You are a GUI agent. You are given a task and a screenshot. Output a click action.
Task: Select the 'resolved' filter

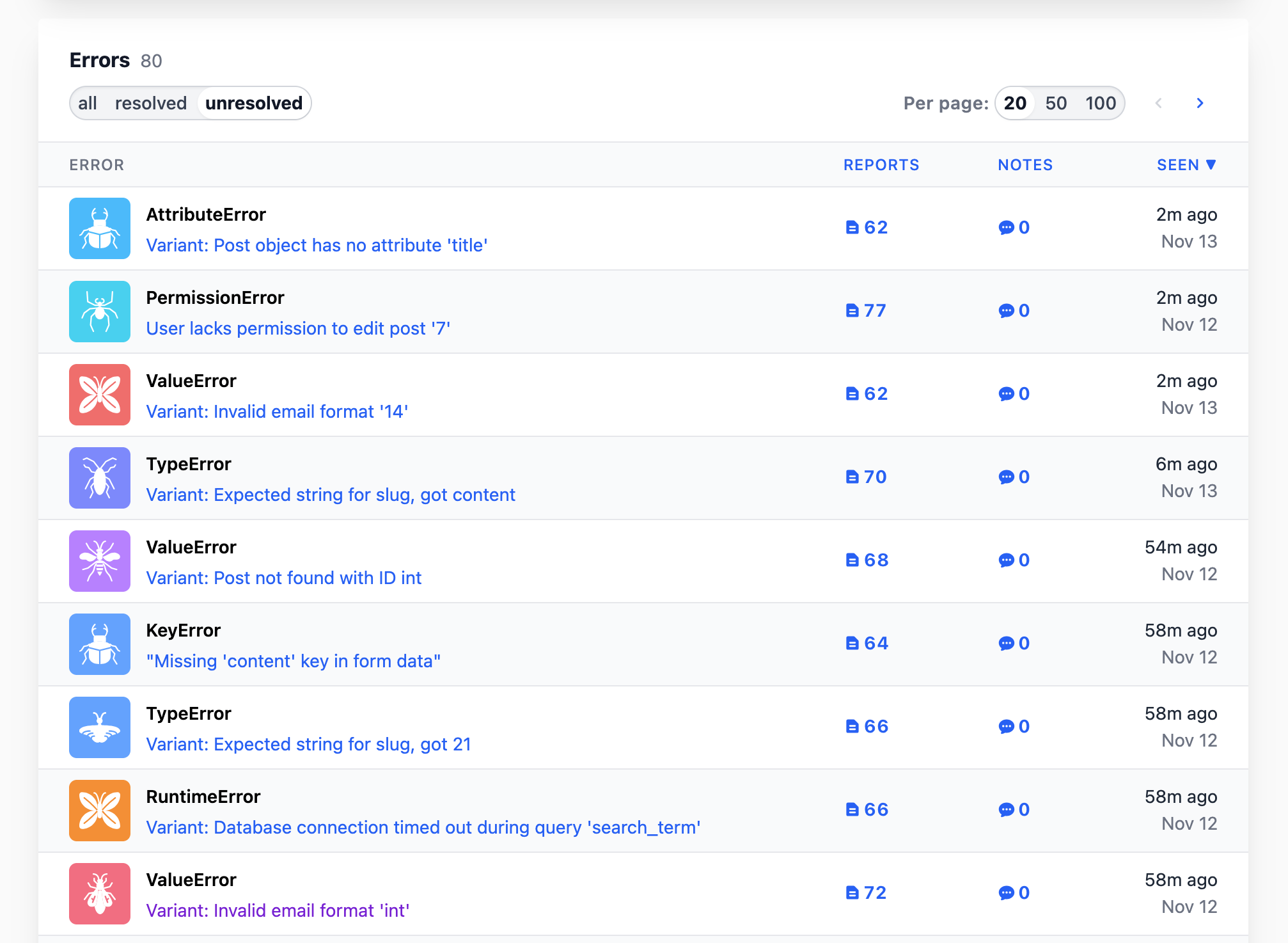[x=150, y=103]
